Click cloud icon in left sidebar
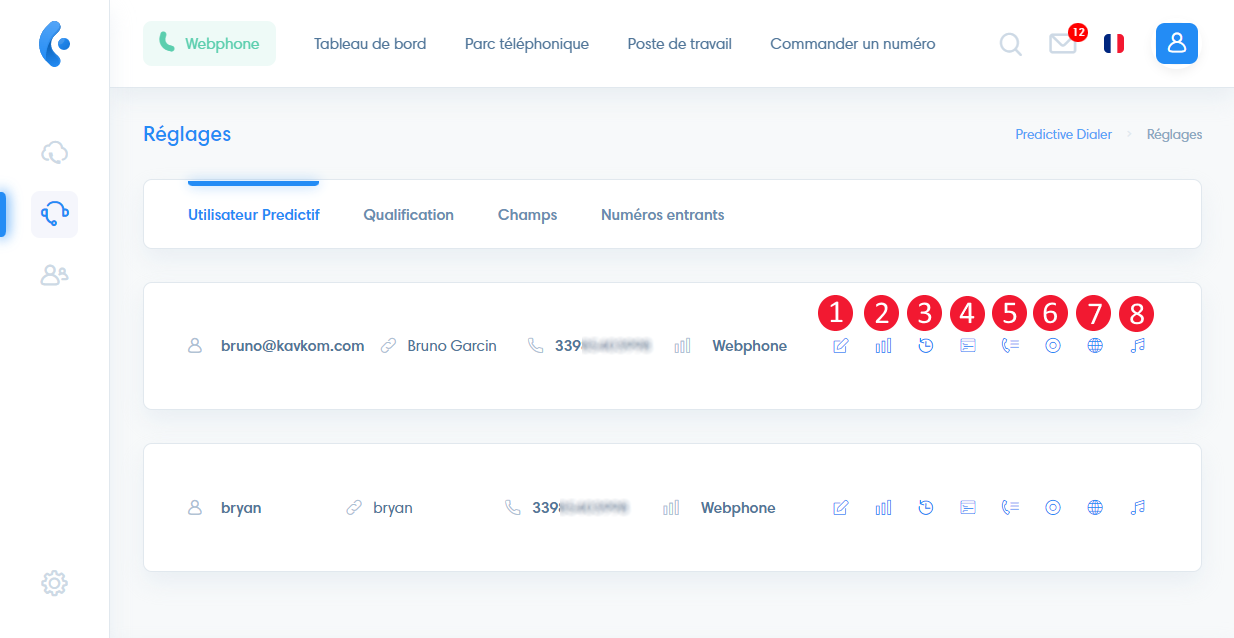This screenshot has height=638, width=1234. pos(54,153)
